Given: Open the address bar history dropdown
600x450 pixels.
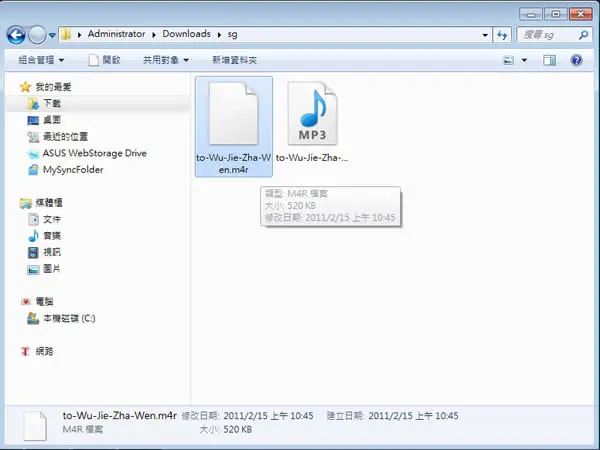Looking at the screenshot, I should [x=485, y=35].
